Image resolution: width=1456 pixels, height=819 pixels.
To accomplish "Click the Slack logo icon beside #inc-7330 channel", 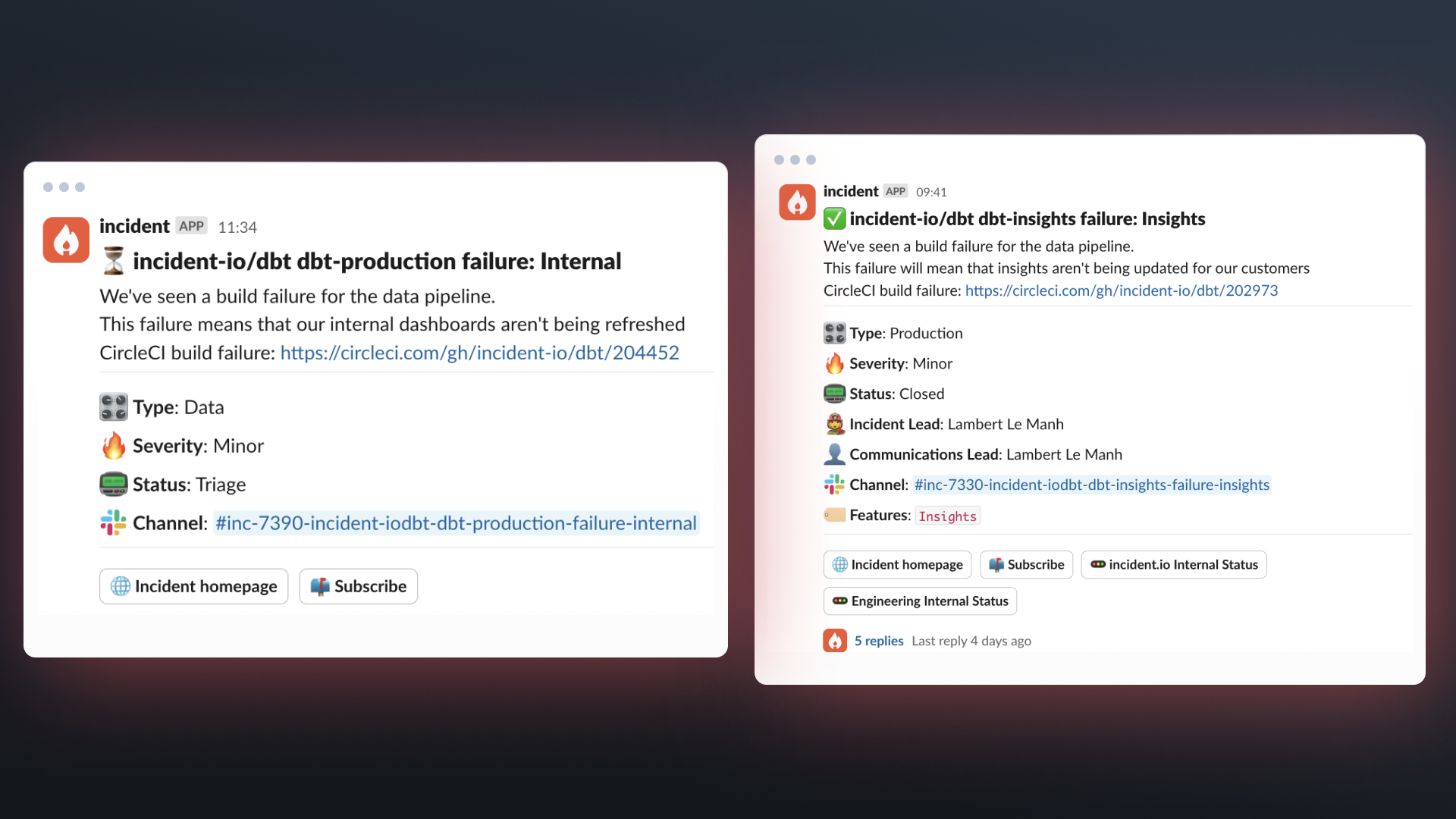I will coord(834,485).
